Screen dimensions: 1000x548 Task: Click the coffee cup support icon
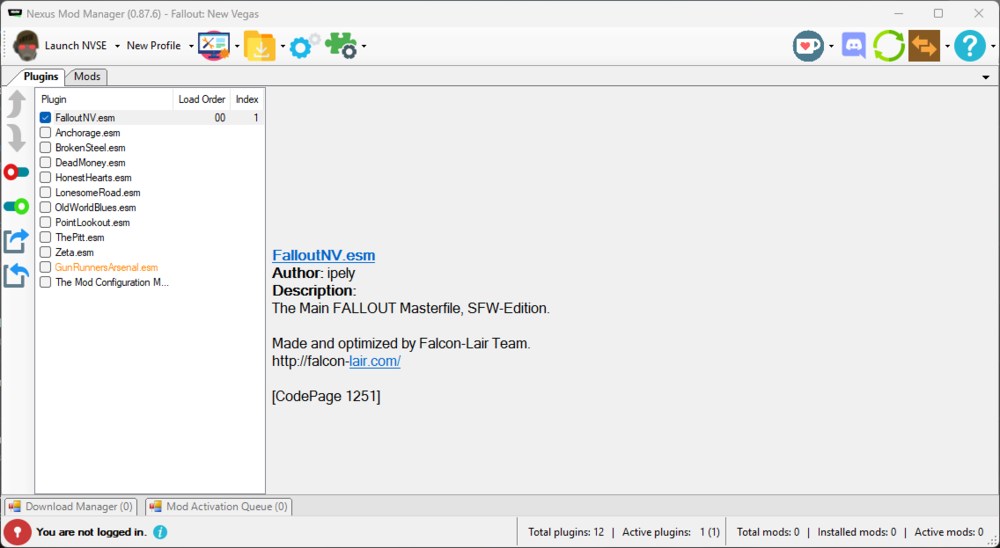click(x=808, y=46)
